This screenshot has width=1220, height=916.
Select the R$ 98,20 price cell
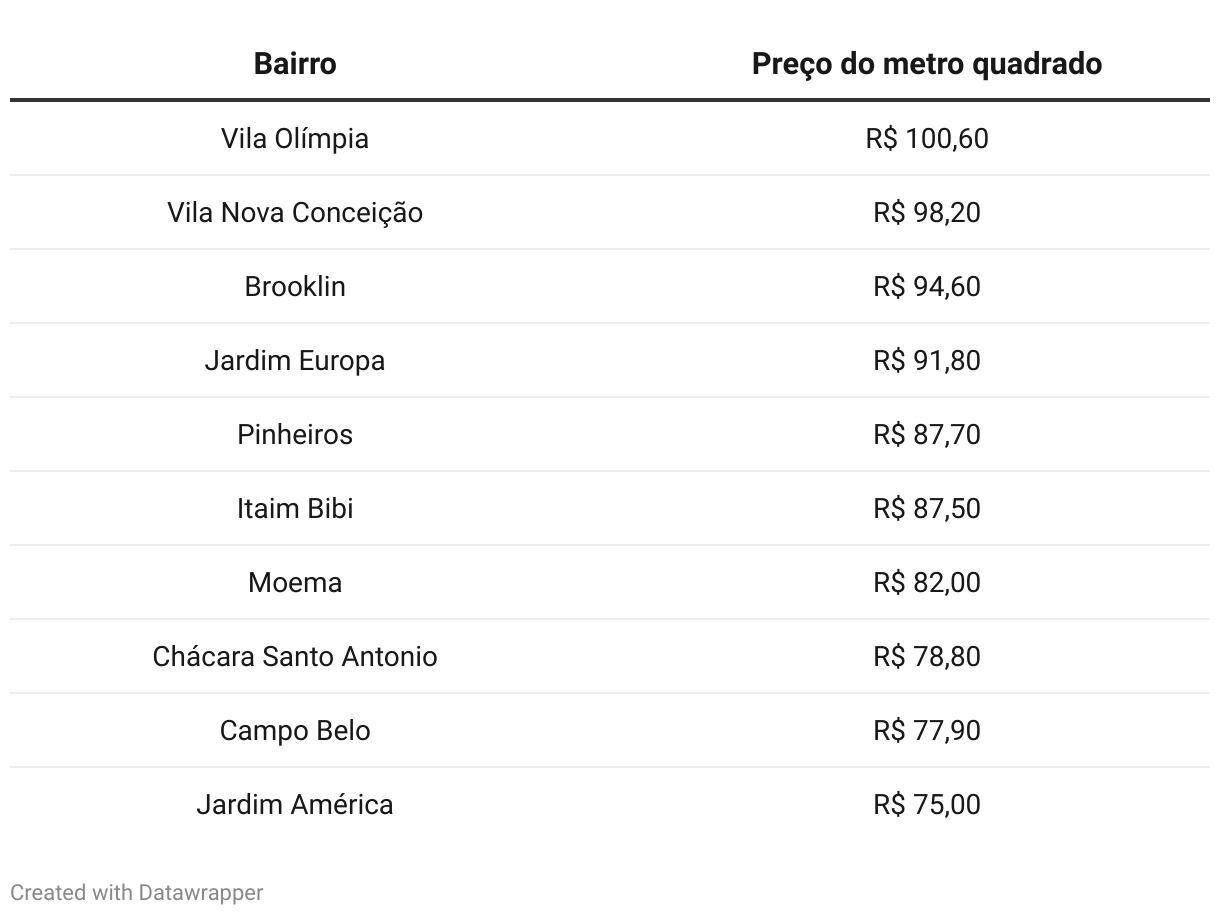coord(926,212)
